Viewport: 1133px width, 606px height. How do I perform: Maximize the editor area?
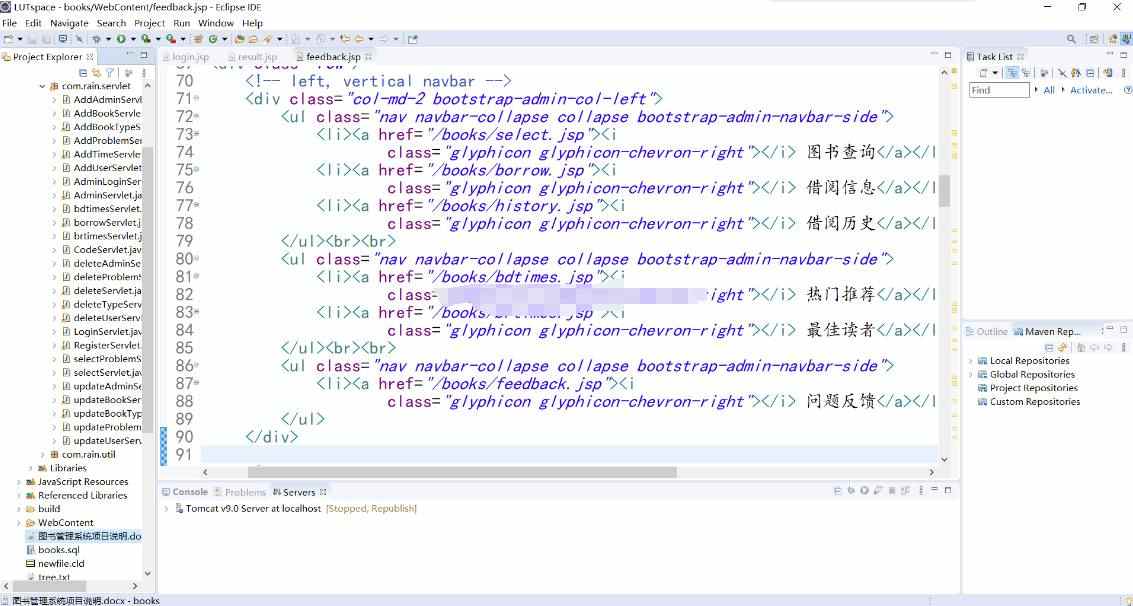[948, 55]
